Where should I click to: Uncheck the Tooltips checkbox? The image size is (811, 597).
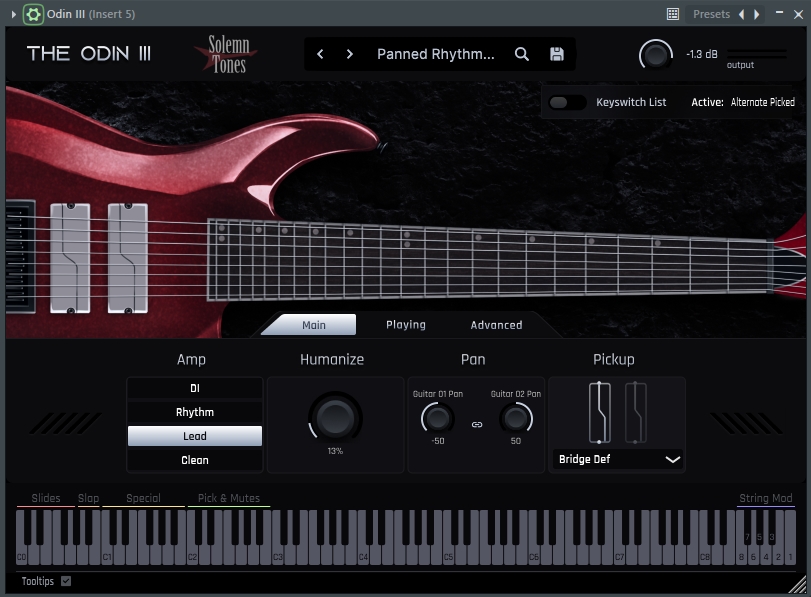[66, 581]
